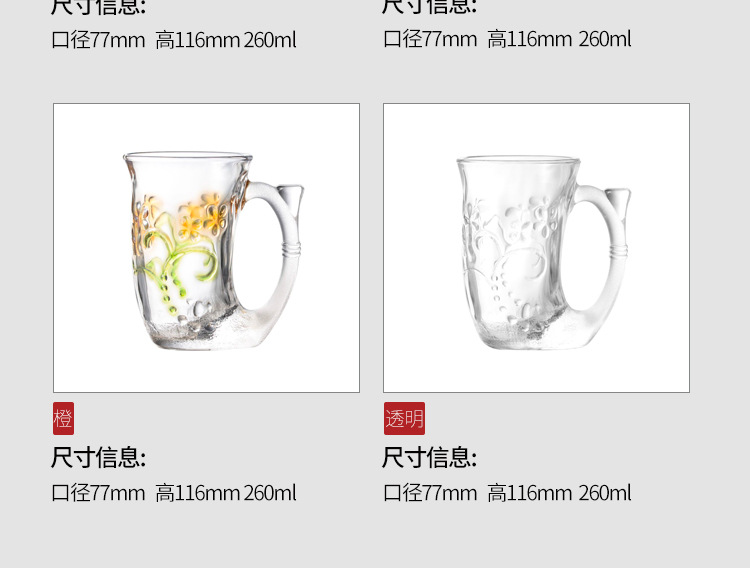Click the transparent glass mug image
Viewport: 750px width, 568px height.
click(x=536, y=248)
